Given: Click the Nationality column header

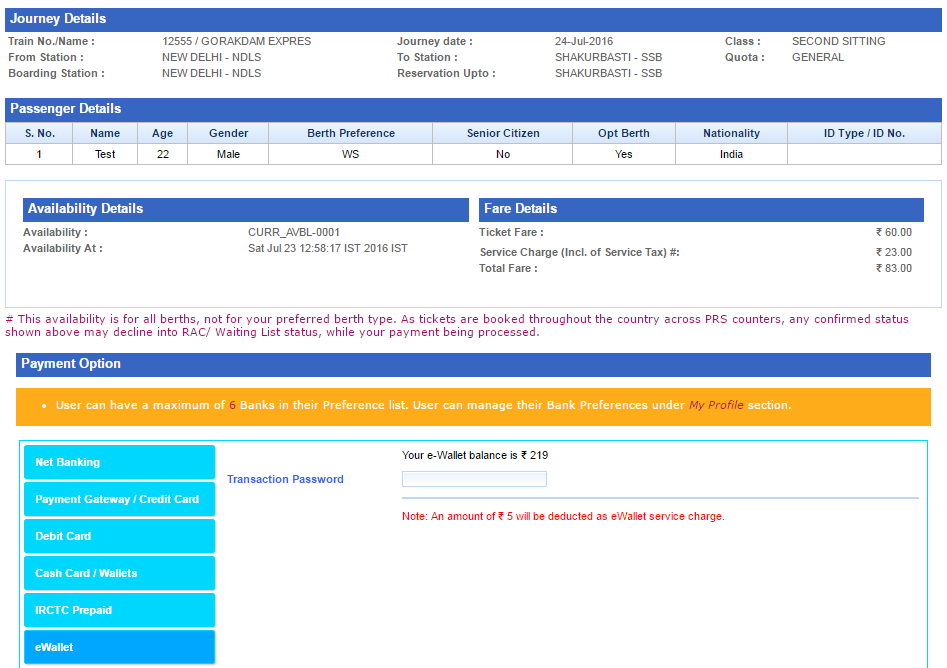Looking at the screenshot, I should pos(731,133).
